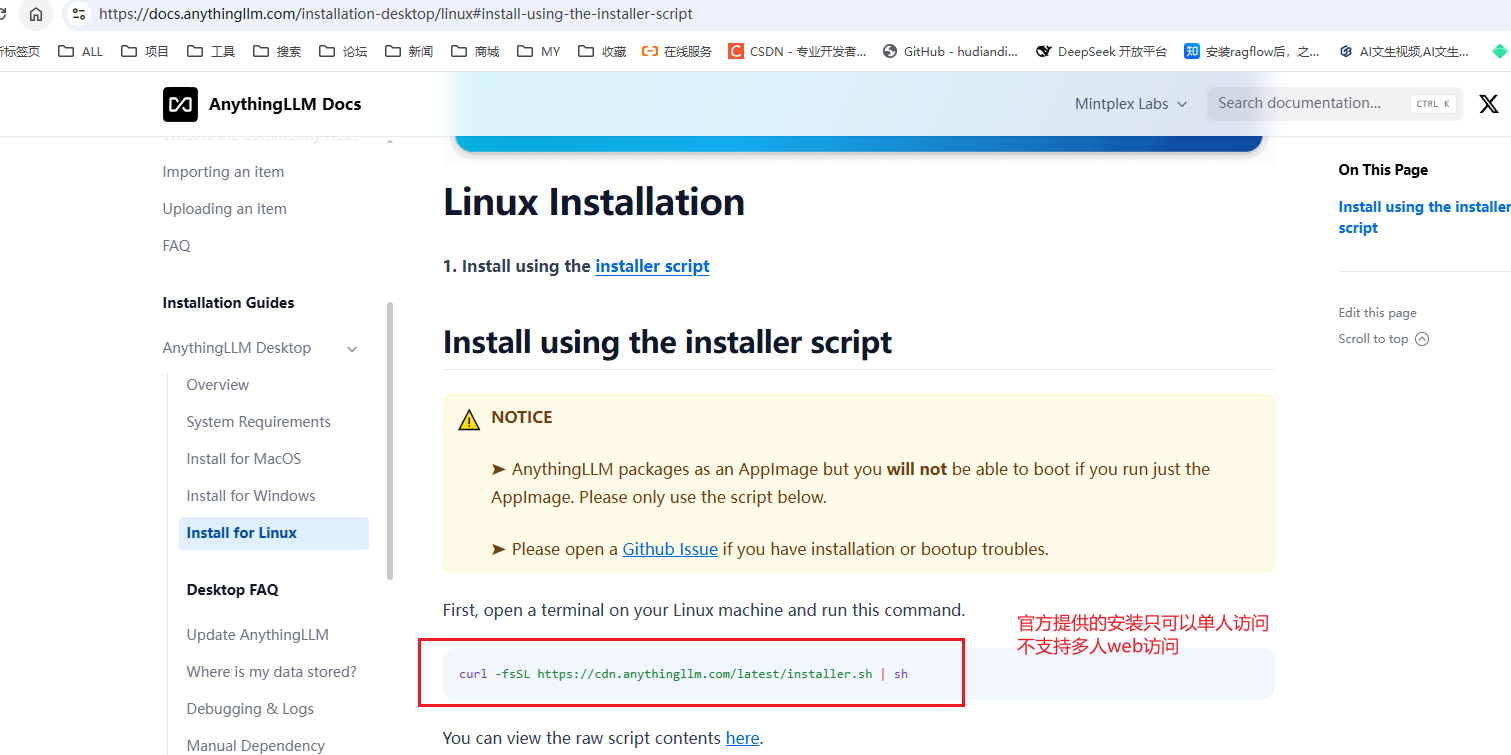Collapse the AnythingLLM Desktop section chevron
The image size is (1511, 755).
(352, 348)
